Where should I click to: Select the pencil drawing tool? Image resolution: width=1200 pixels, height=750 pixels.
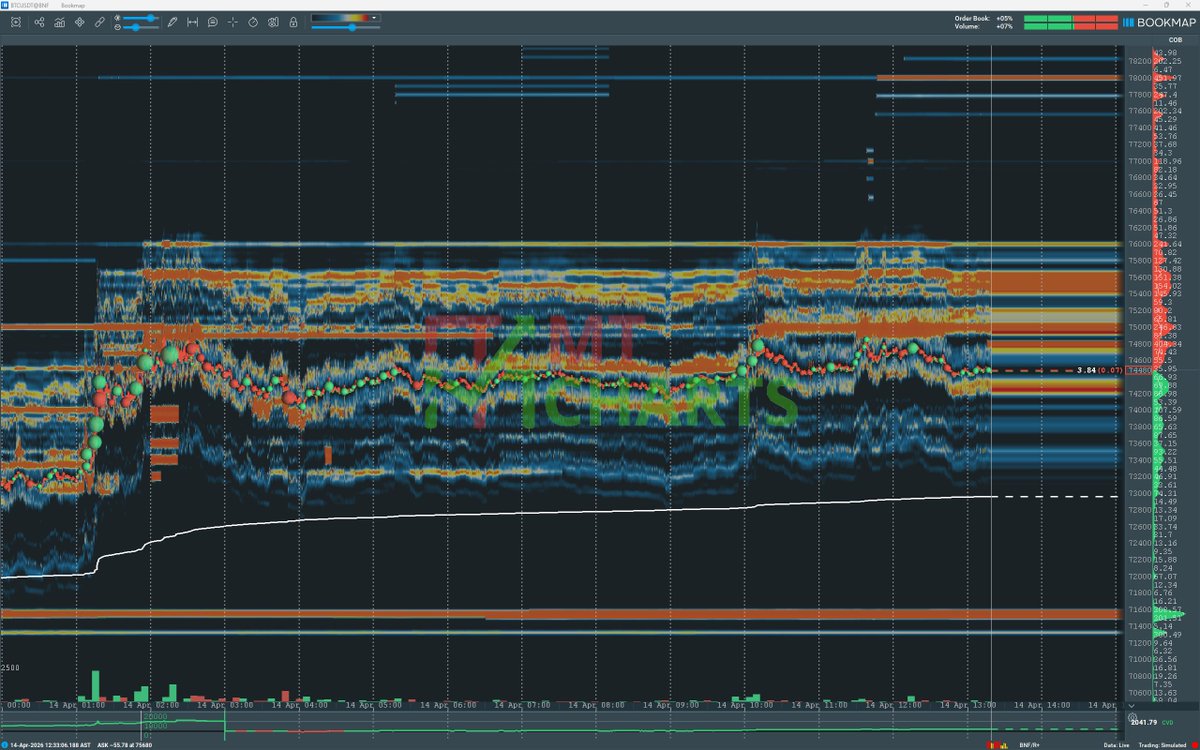click(x=172, y=21)
